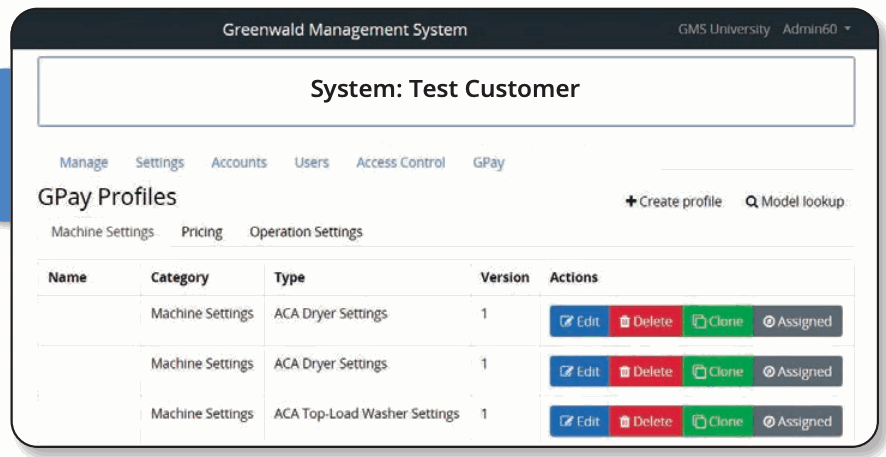Screen dimensions: 886x457
Task: Clone the first ACA Dryer Settings profile
Action: click(718, 321)
